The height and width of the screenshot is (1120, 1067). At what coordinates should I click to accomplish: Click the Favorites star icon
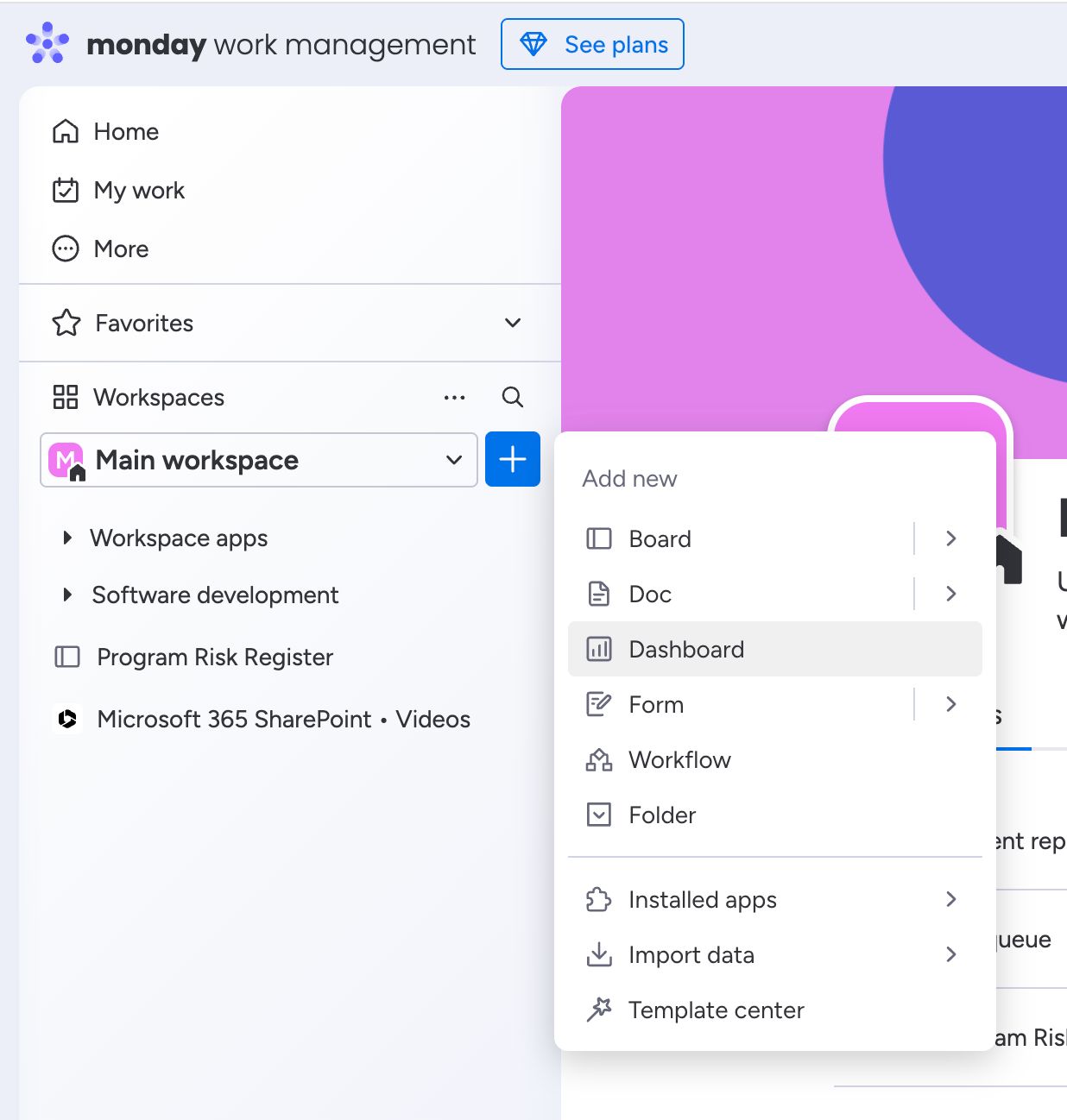66,323
